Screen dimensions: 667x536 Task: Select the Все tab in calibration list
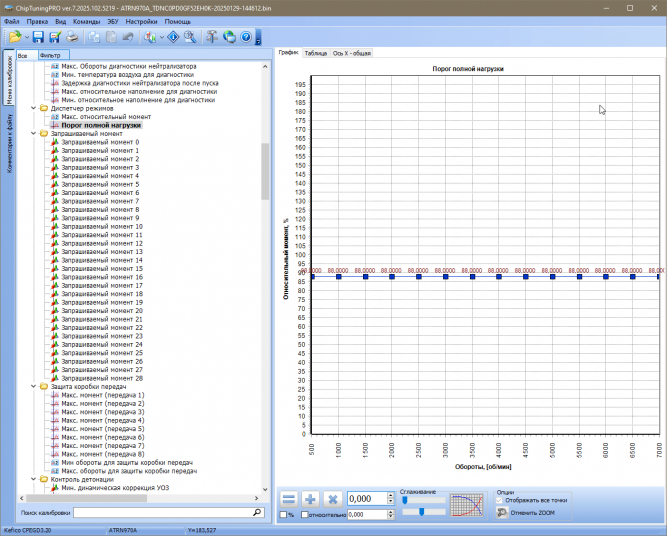point(26,55)
